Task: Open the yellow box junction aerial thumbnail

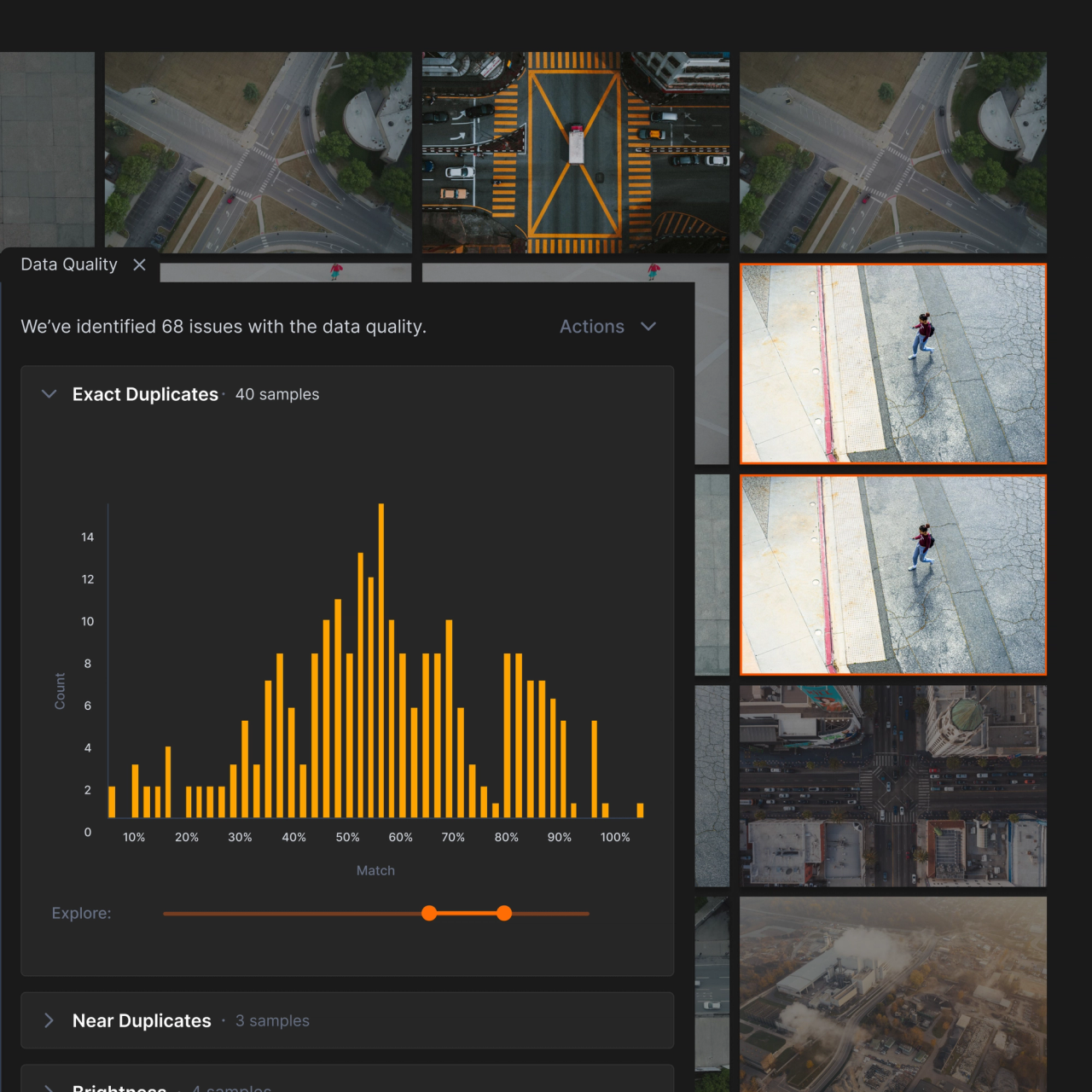Action: pos(576,153)
